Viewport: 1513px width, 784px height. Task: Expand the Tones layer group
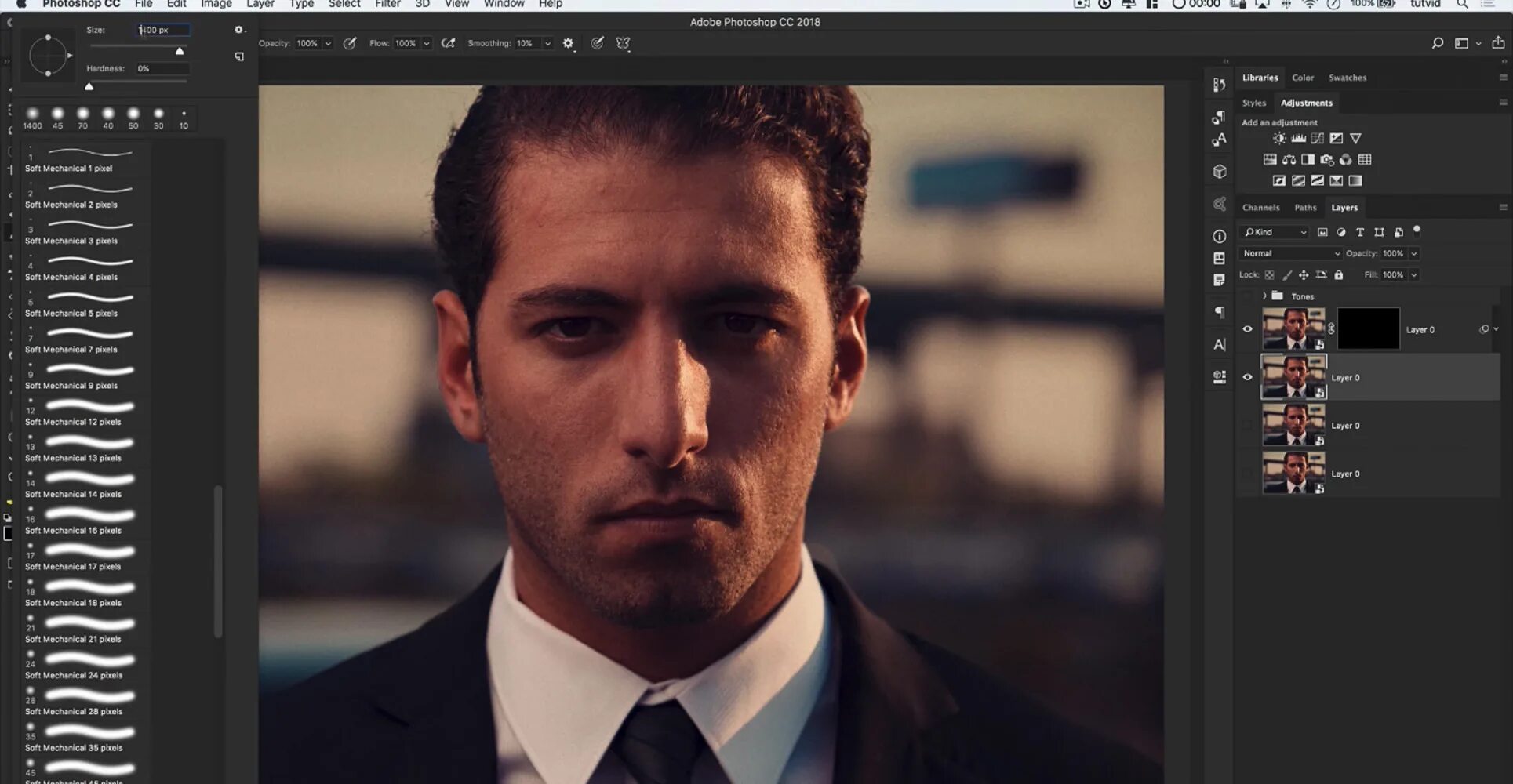coord(1264,296)
